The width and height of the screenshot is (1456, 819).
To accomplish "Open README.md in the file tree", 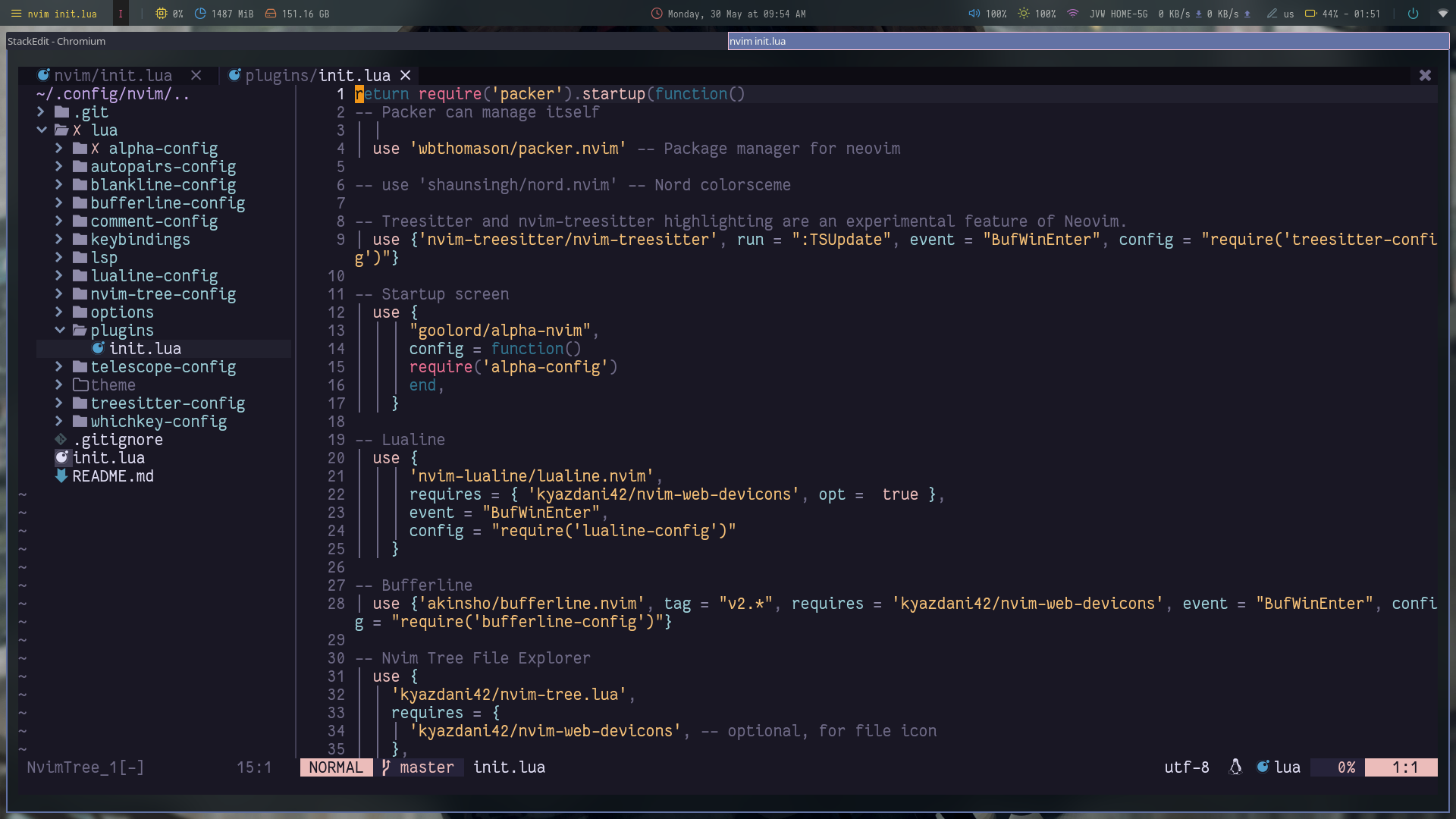I will 113,476.
